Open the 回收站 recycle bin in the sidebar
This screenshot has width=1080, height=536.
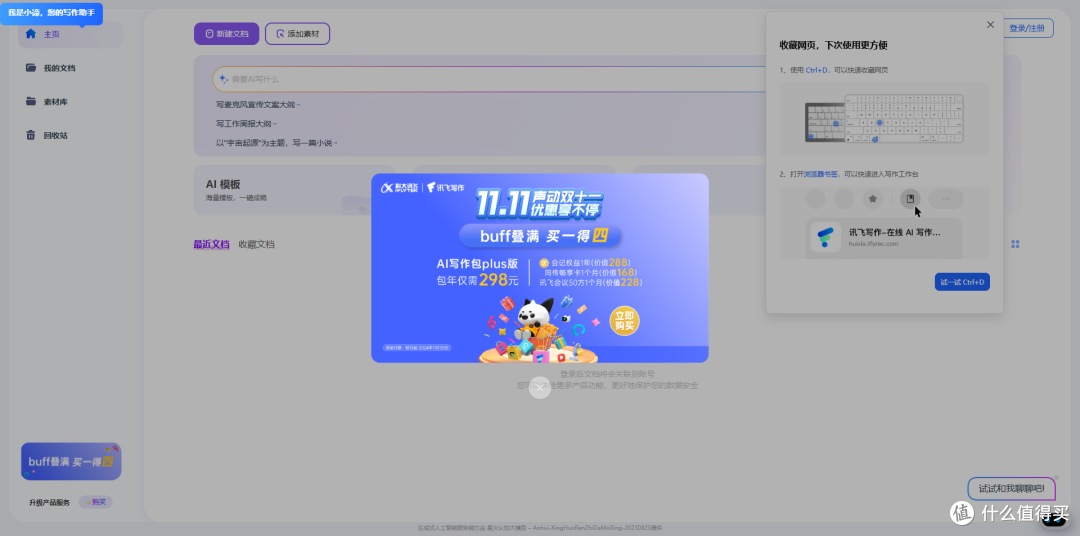pyautogui.click(x=55, y=136)
